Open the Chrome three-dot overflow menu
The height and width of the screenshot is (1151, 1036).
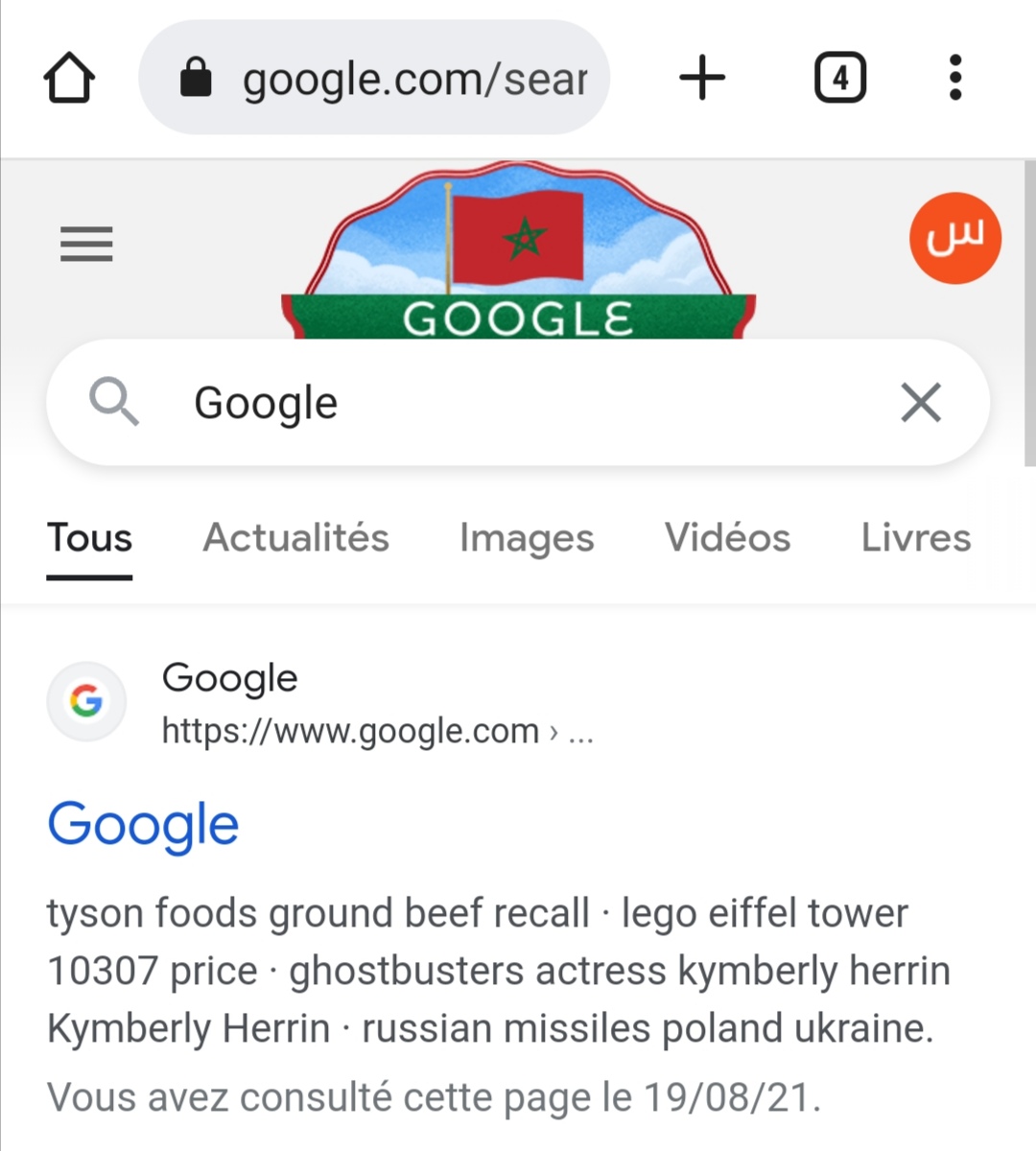tap(954, 78)
